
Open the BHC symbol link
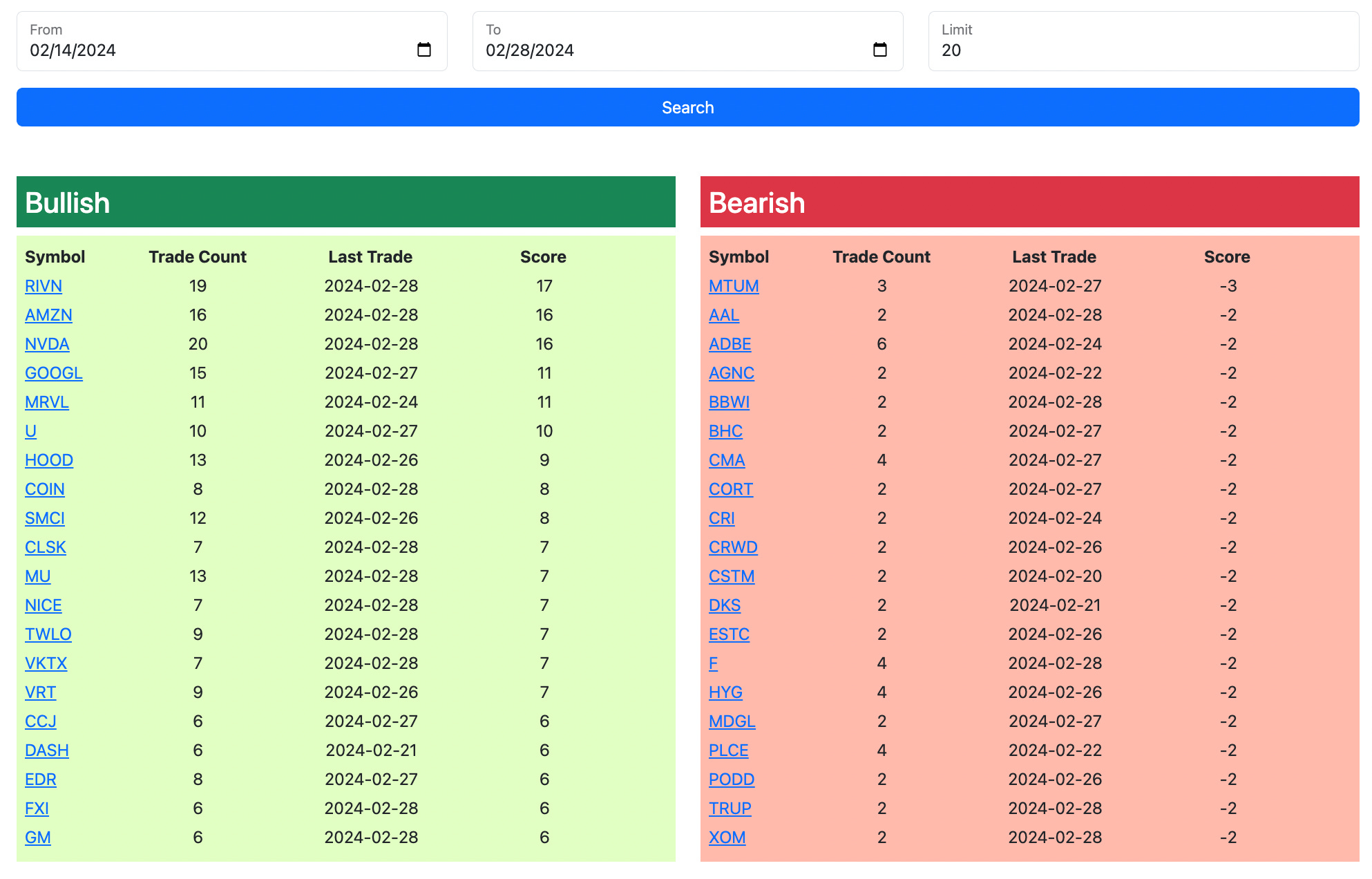tap(726, 431)
